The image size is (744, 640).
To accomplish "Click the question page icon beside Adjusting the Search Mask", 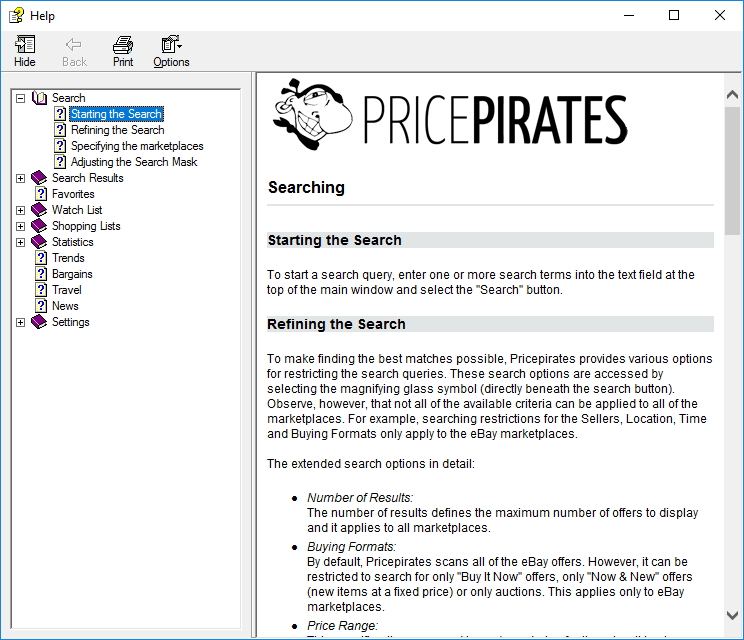I will (60, 162).
